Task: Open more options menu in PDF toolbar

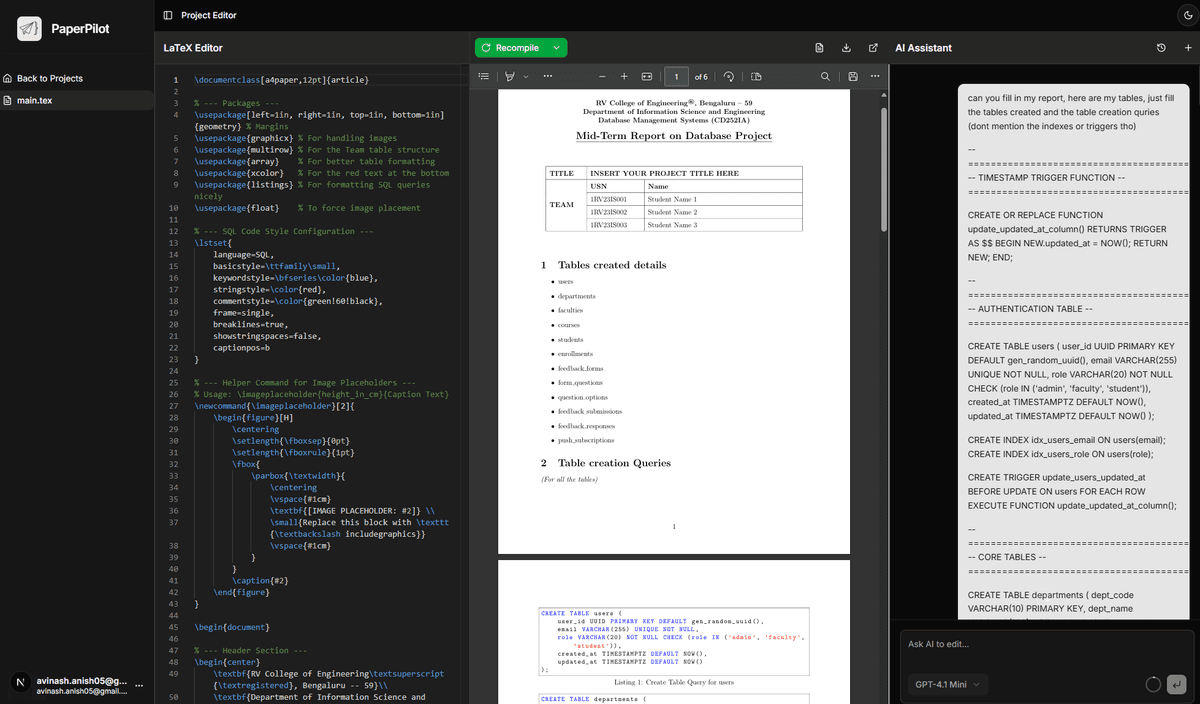Action: coord(874,76)
